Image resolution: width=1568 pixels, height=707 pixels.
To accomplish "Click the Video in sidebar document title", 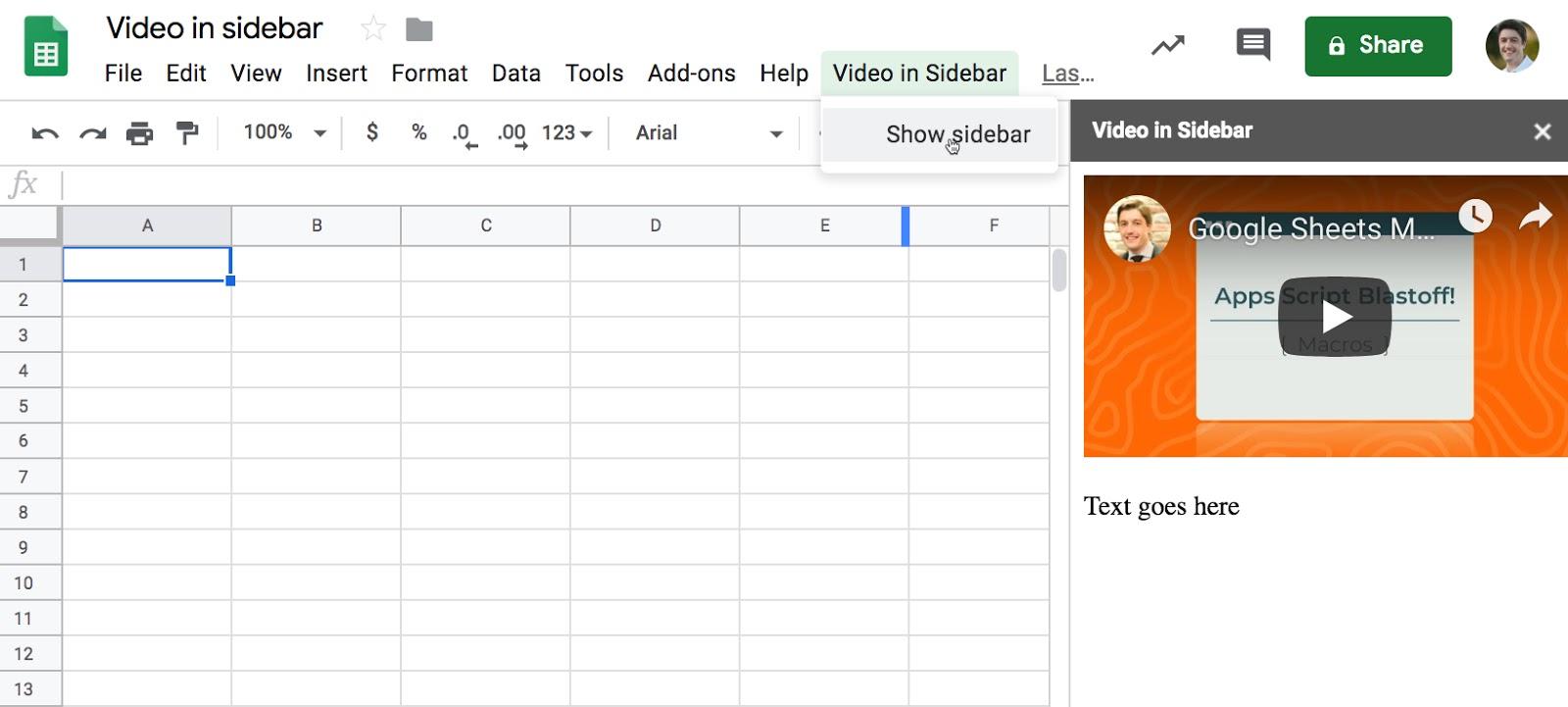I will [x=214, y=28].
